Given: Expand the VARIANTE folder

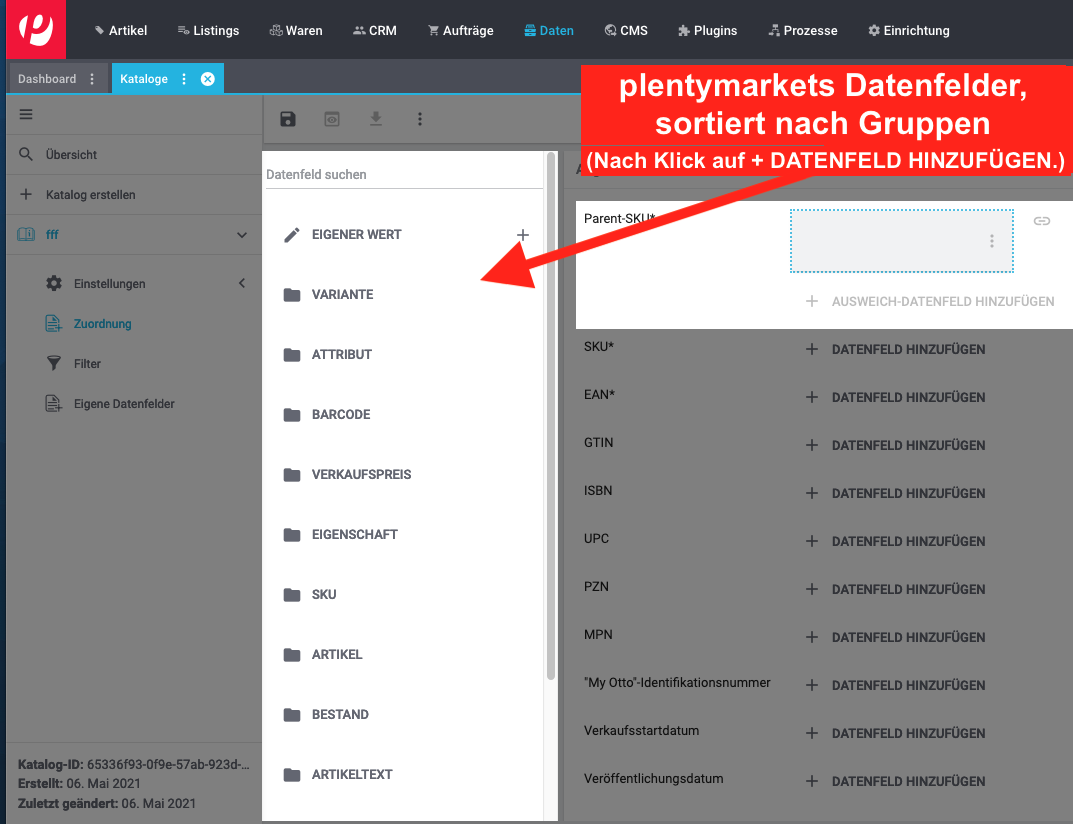Looking at the screenshot, I should tap(342, 295).
